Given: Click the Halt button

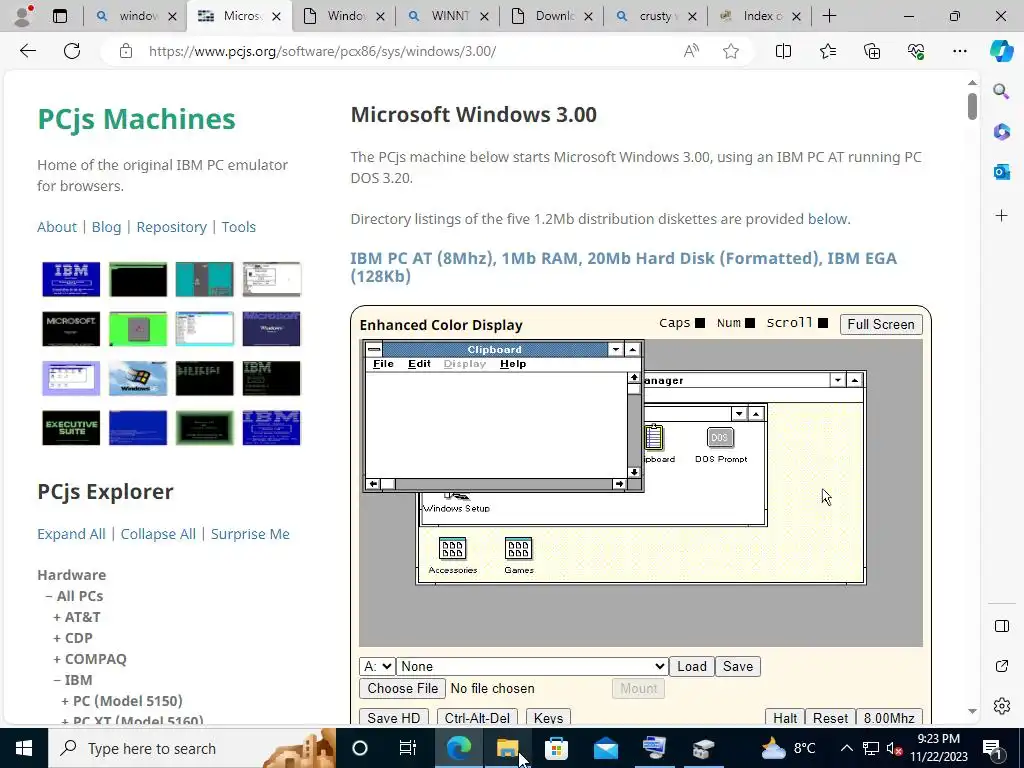Looking at the screenshot, I should [784, 718].
